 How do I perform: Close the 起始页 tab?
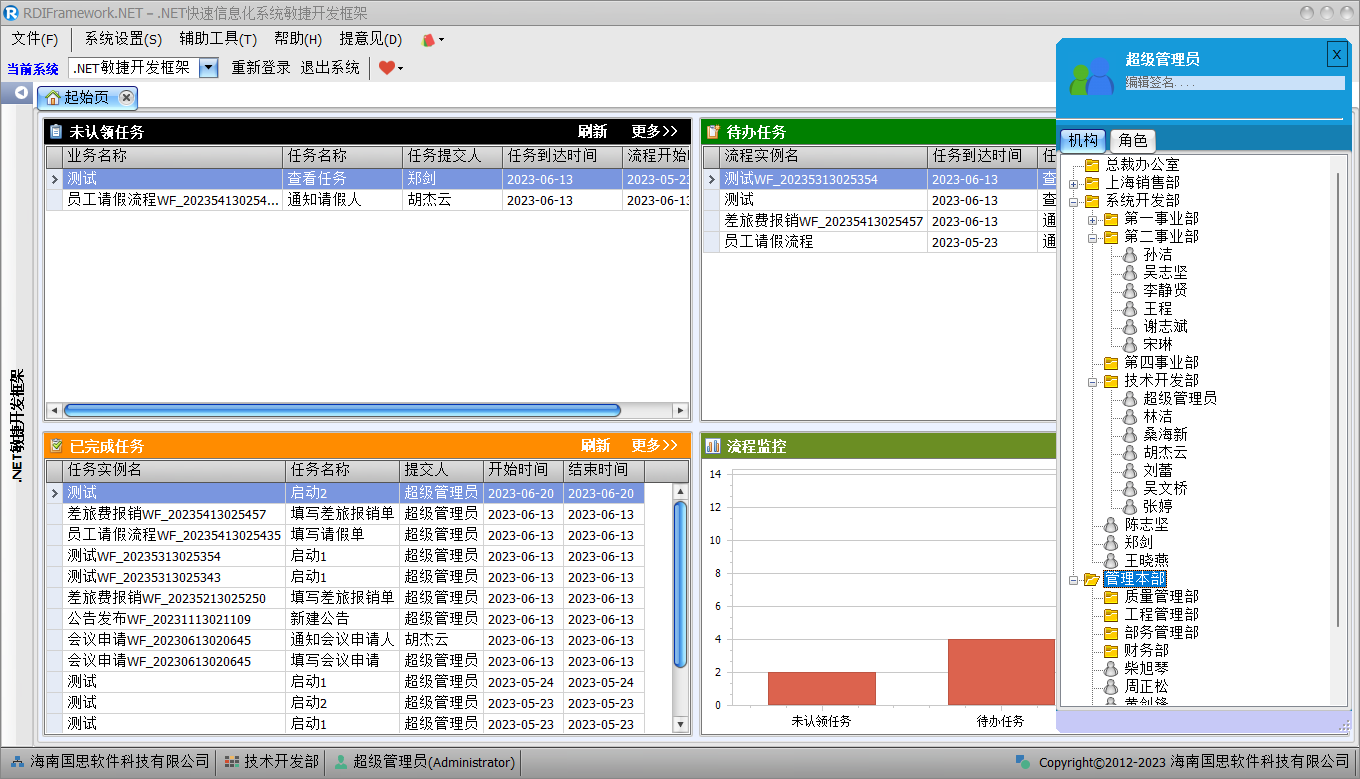coord(126,97)
